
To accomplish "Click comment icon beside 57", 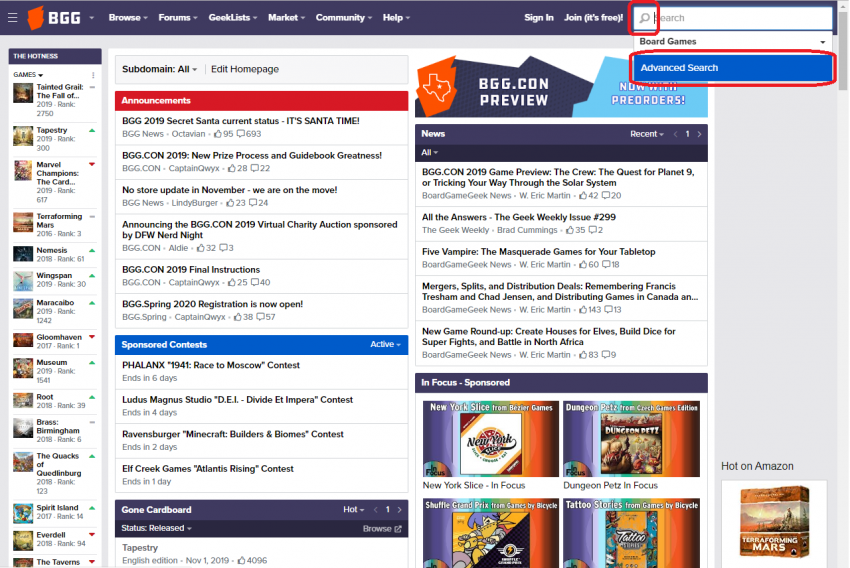I will (x=260, y=317).
